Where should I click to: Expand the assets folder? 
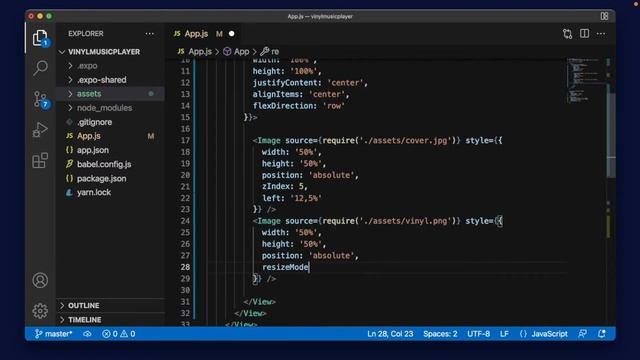(x=111, y=94)
